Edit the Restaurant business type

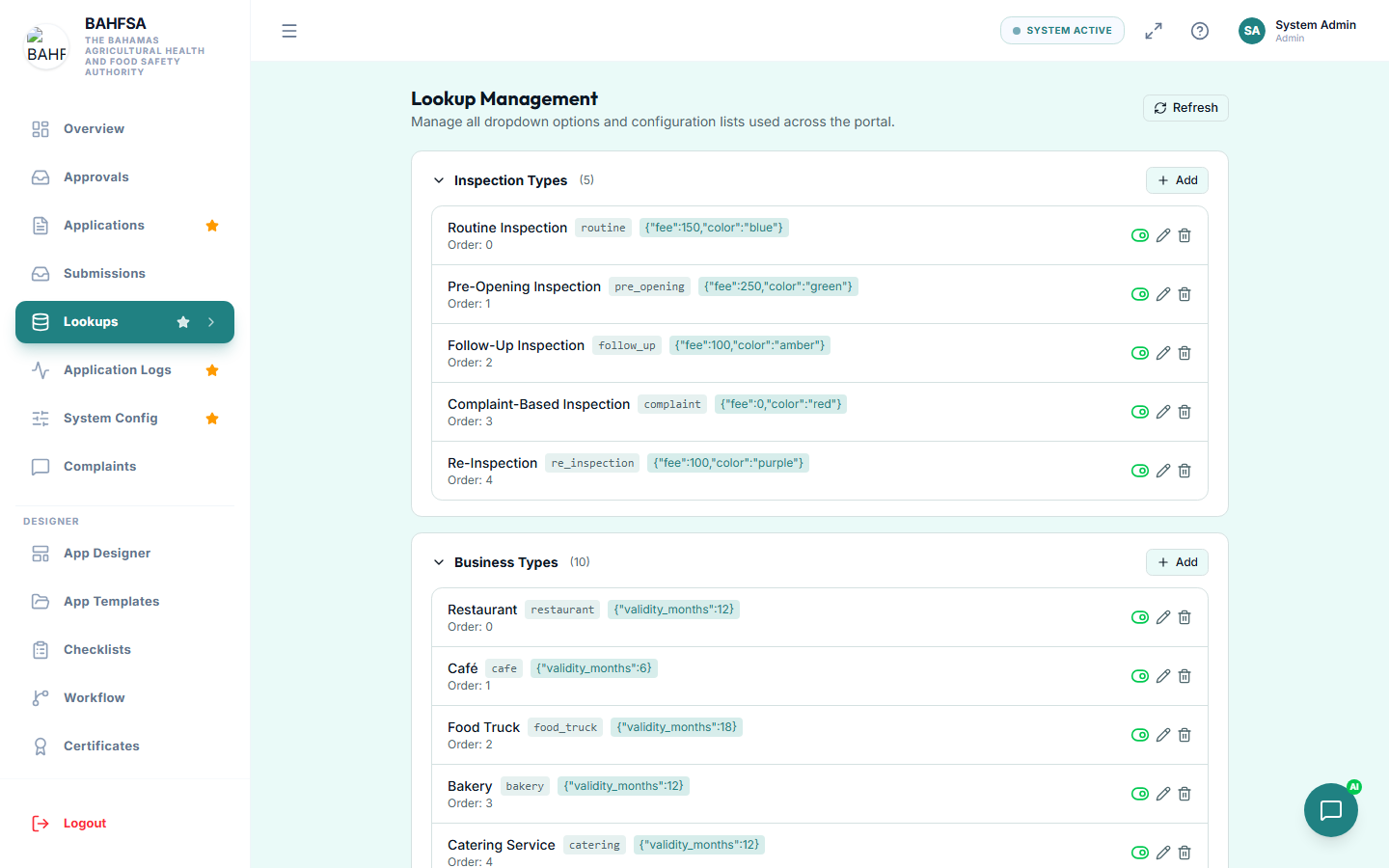pyautogui.click(x=1163, y=617)
